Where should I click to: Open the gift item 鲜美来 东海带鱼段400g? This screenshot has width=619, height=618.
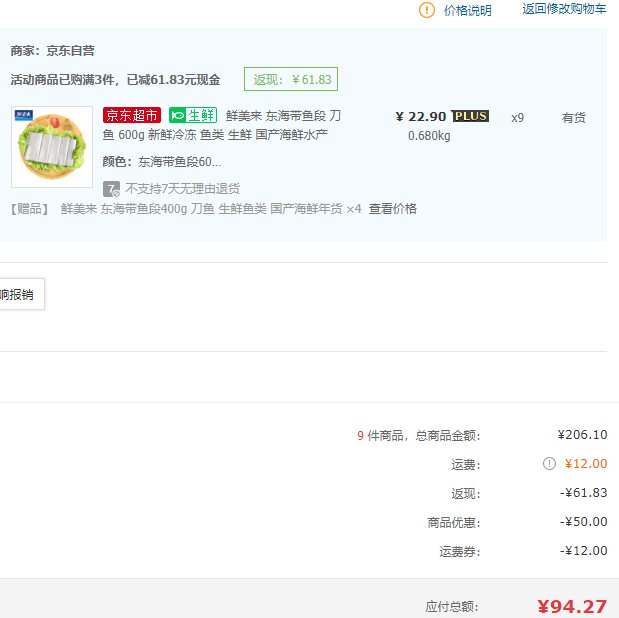[x=201, y=209]
